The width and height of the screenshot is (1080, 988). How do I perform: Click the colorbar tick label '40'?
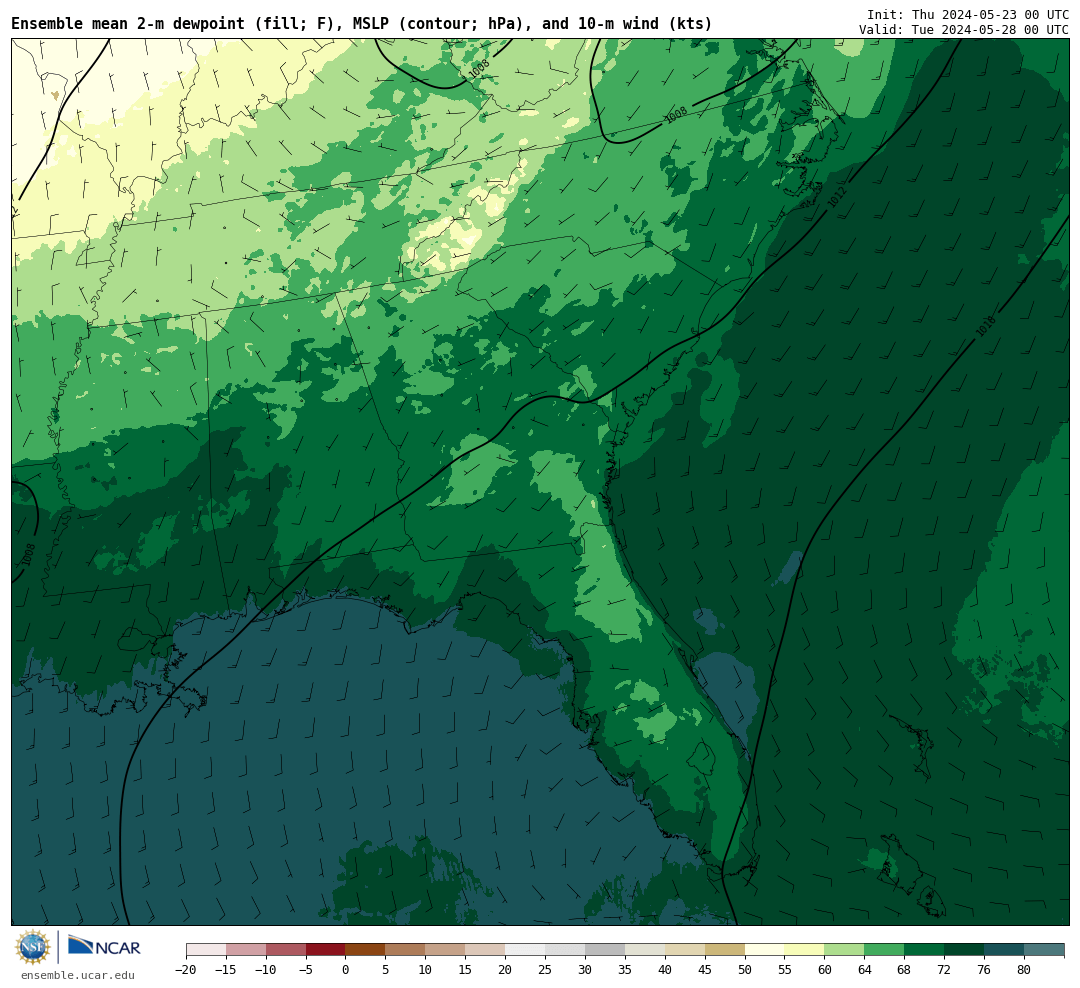[665, 970]
